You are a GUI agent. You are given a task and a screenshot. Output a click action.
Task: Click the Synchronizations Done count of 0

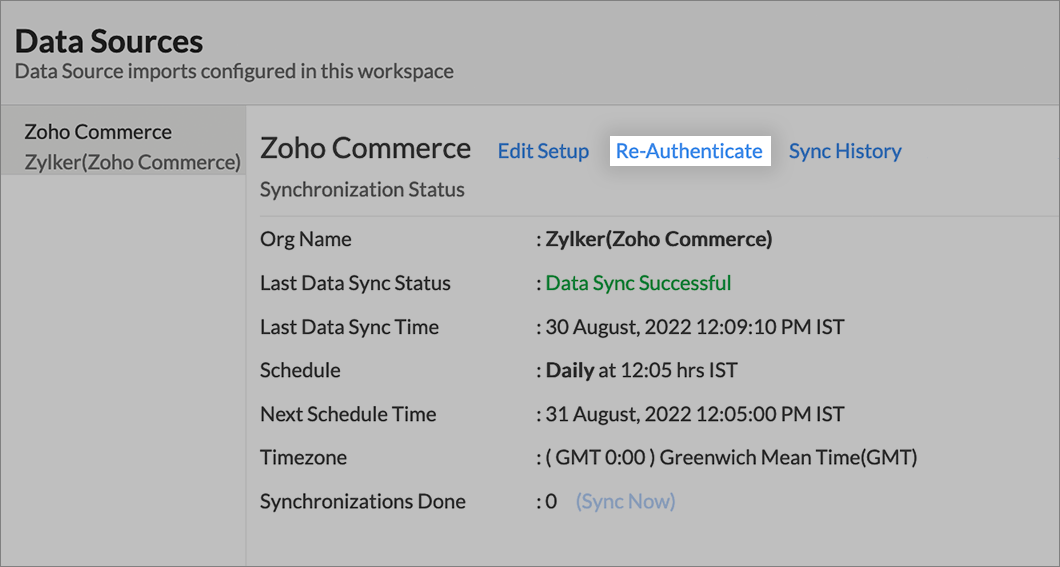(551, 502)
